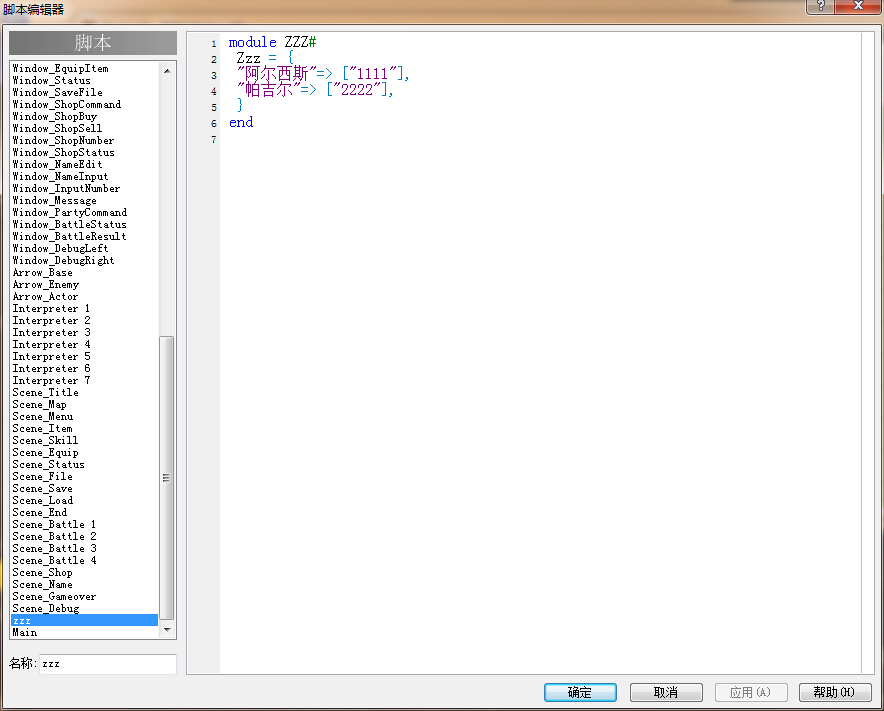The image size is (884, 711).
Task: Select the Scene_Shop script
Action: pyautogui.click(x=84, y=572)
